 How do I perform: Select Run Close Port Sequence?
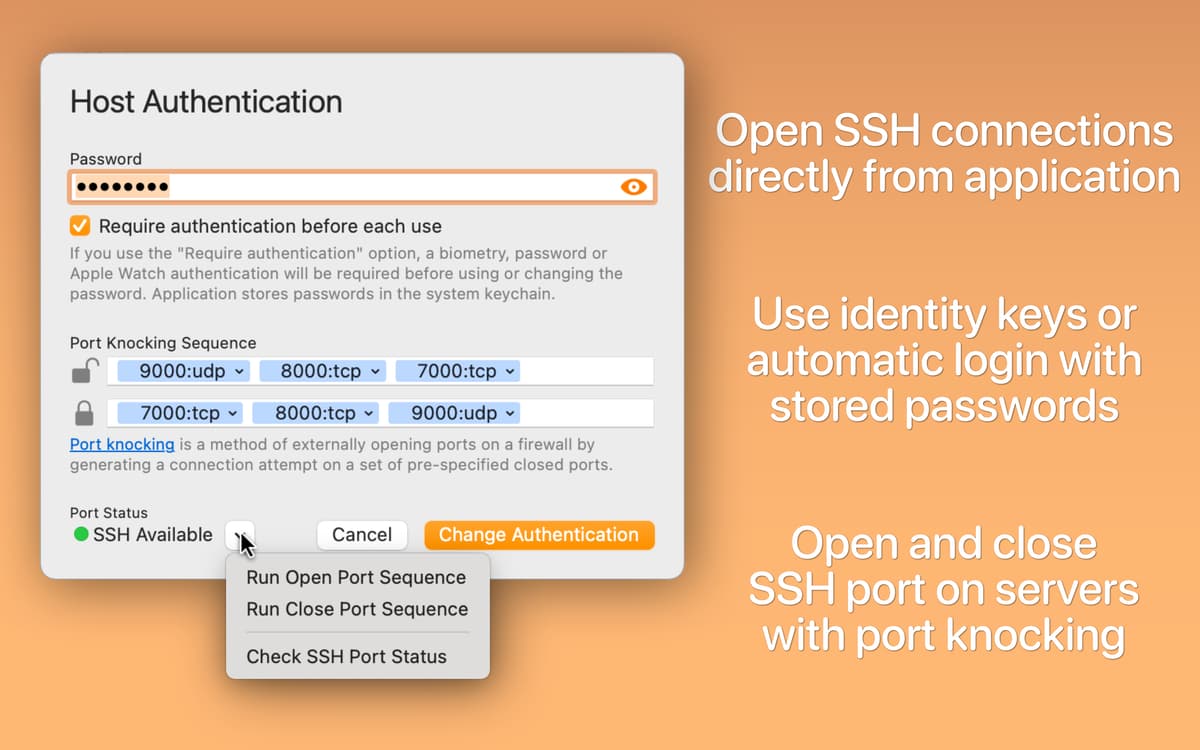[x=357, y=609]
